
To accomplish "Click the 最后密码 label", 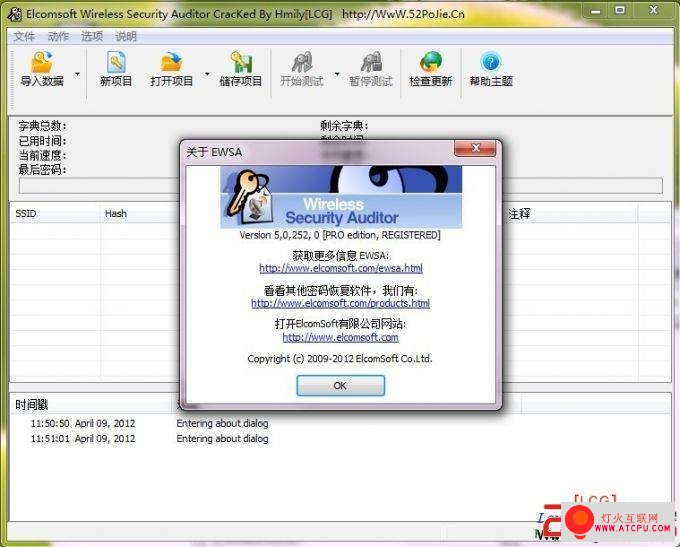I will (x=42, y=170).
